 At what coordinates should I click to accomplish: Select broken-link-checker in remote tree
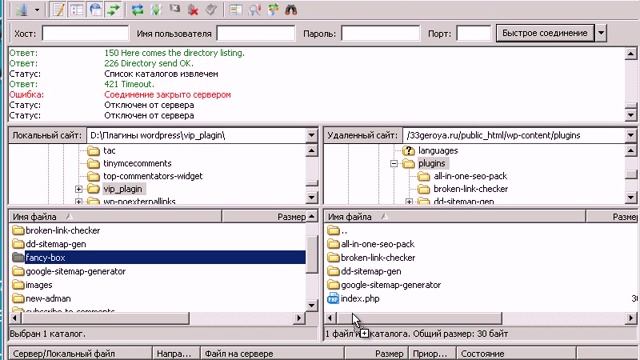coord(471,189)
